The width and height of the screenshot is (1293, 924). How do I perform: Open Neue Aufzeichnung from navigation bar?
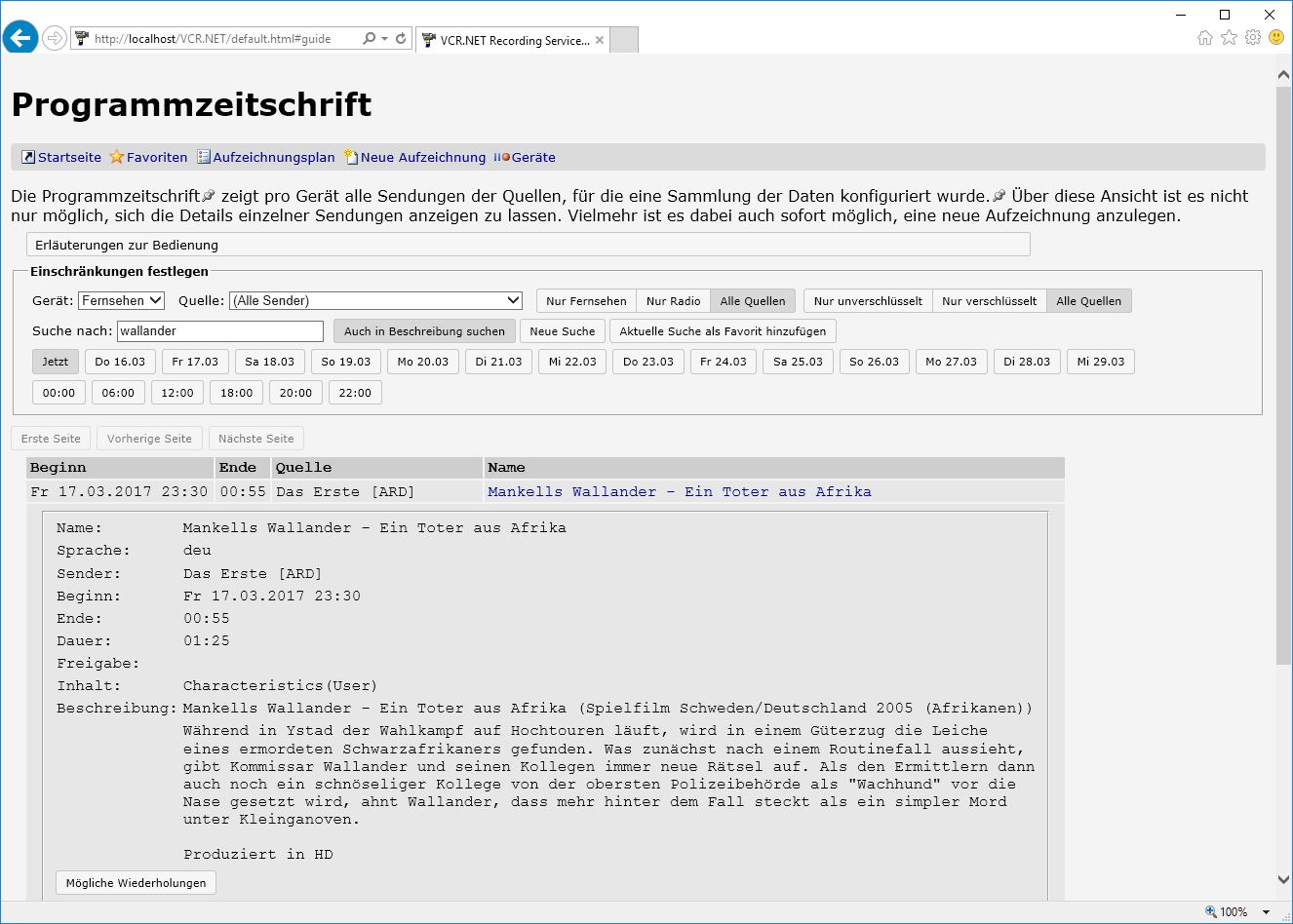[x=422, y=157]
